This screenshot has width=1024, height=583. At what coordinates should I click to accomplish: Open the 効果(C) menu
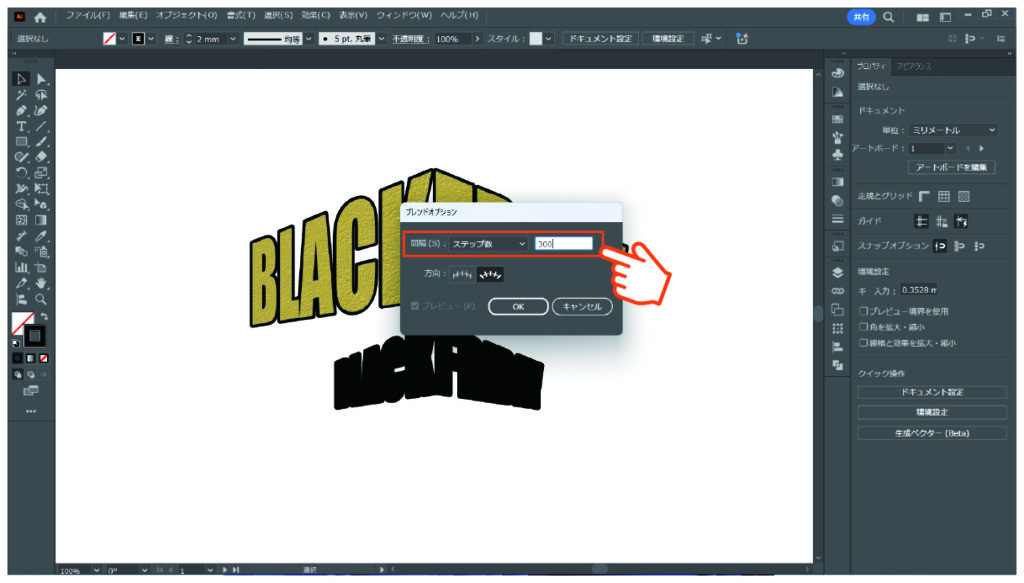(315, 15)
